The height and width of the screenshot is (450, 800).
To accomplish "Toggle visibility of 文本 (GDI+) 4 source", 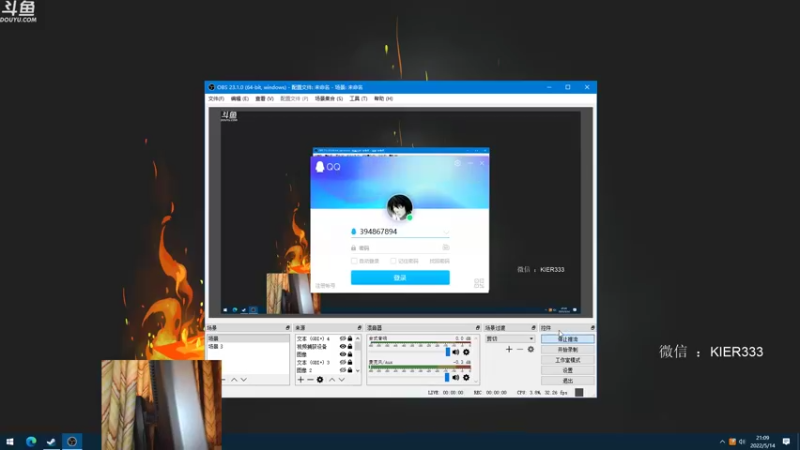I will [343, 339].
